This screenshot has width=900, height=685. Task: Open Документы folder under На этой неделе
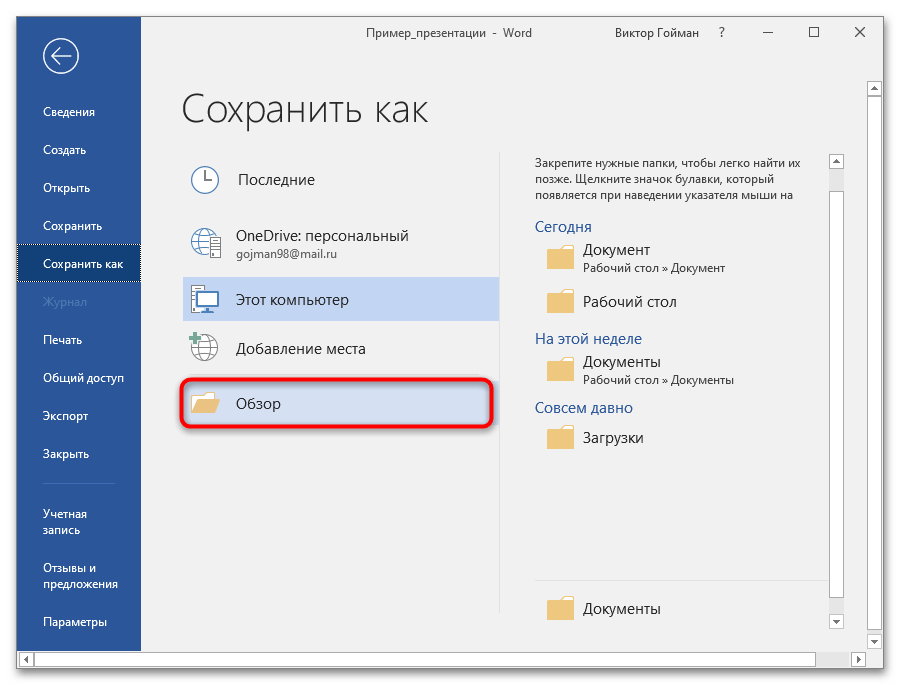click(x=681, y=370)
